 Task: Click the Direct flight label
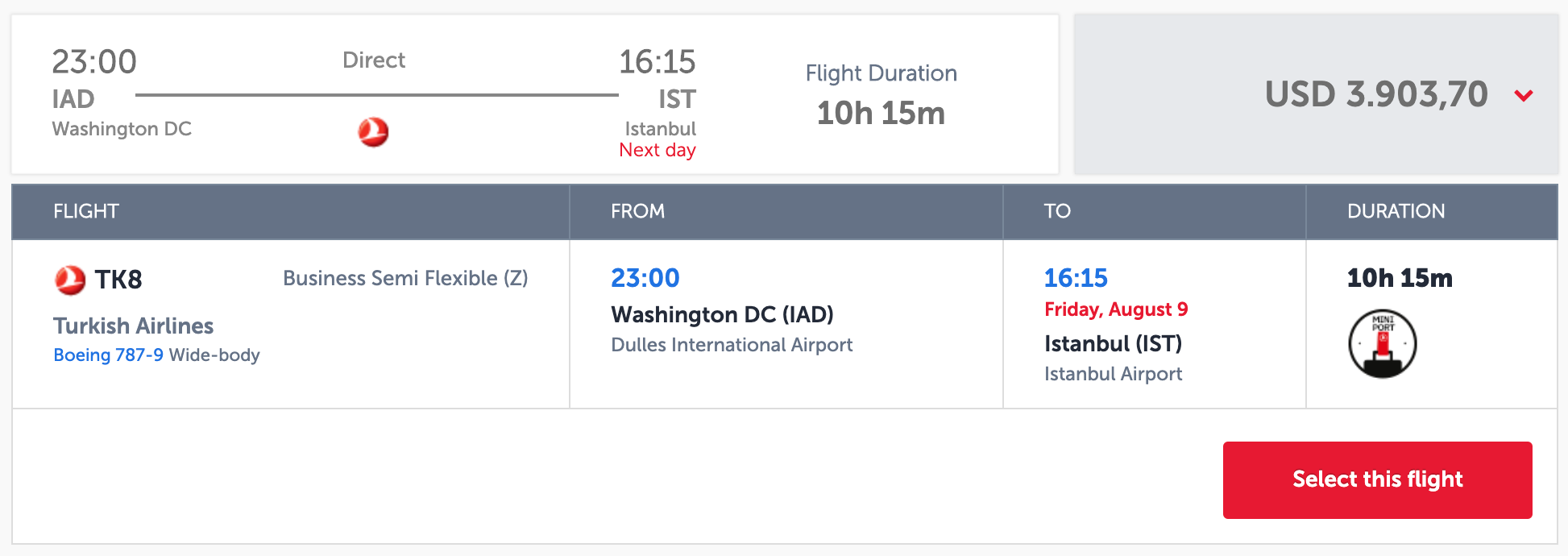(374, 60)
